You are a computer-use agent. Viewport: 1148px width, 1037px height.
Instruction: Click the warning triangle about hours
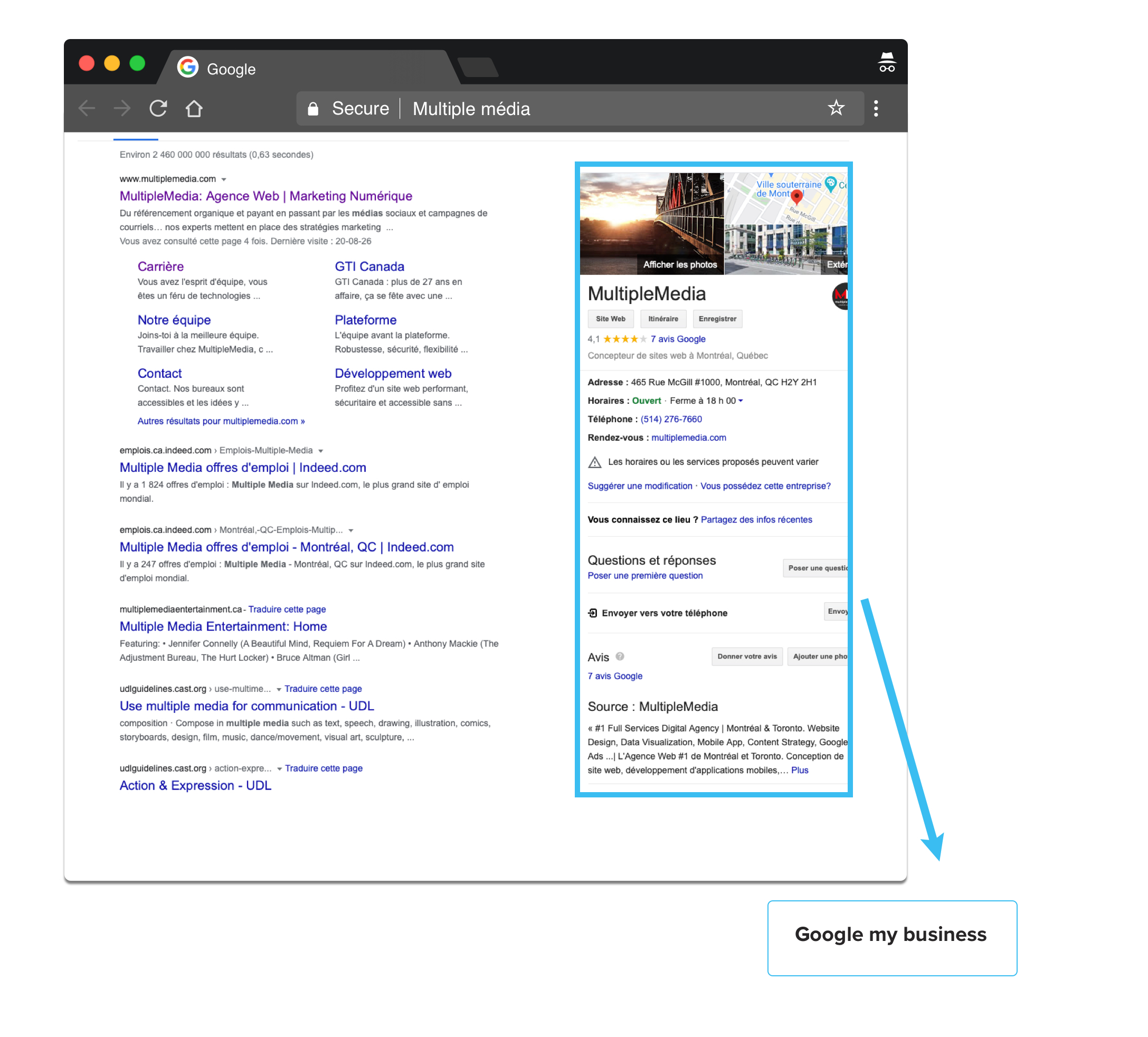tap(594, 462)
